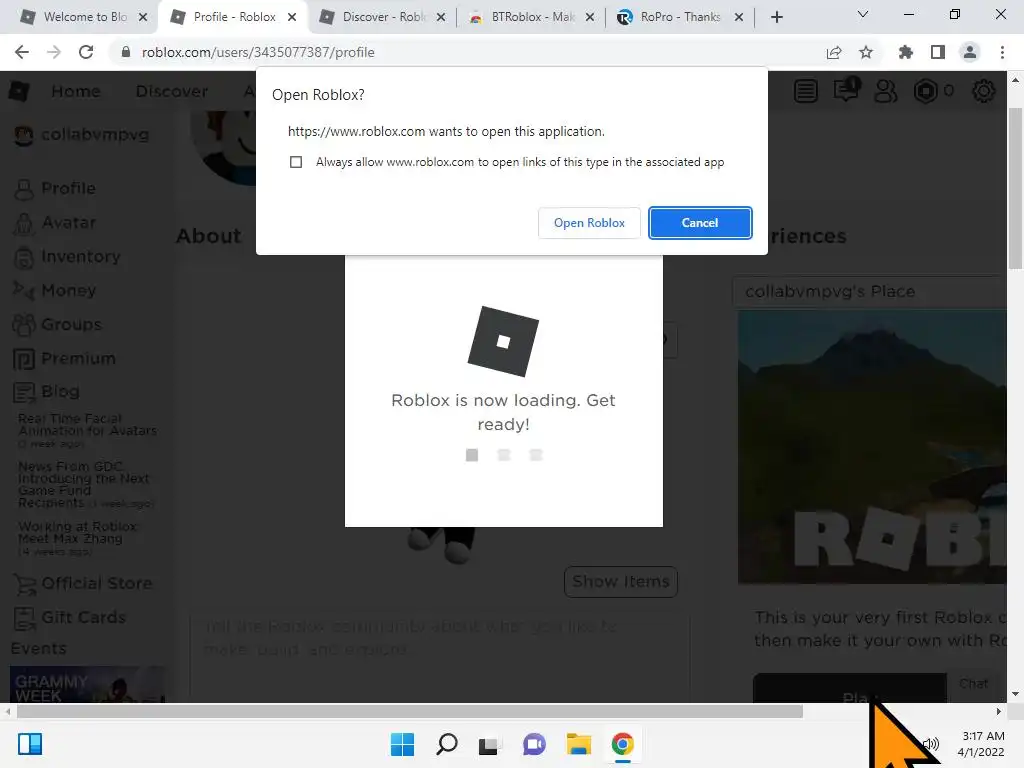
Task: Click the Open Roblox button
Action: coord(589,223)
